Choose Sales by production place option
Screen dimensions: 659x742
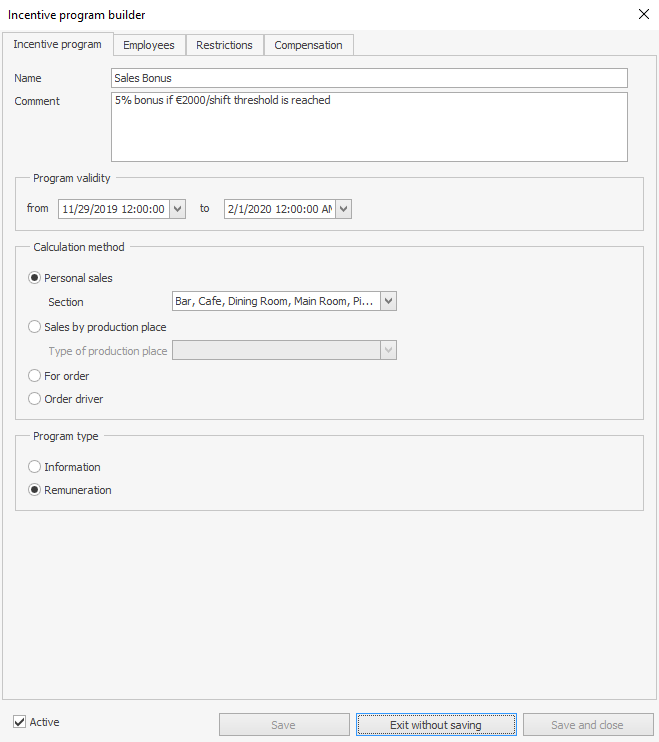click(35, 327)
